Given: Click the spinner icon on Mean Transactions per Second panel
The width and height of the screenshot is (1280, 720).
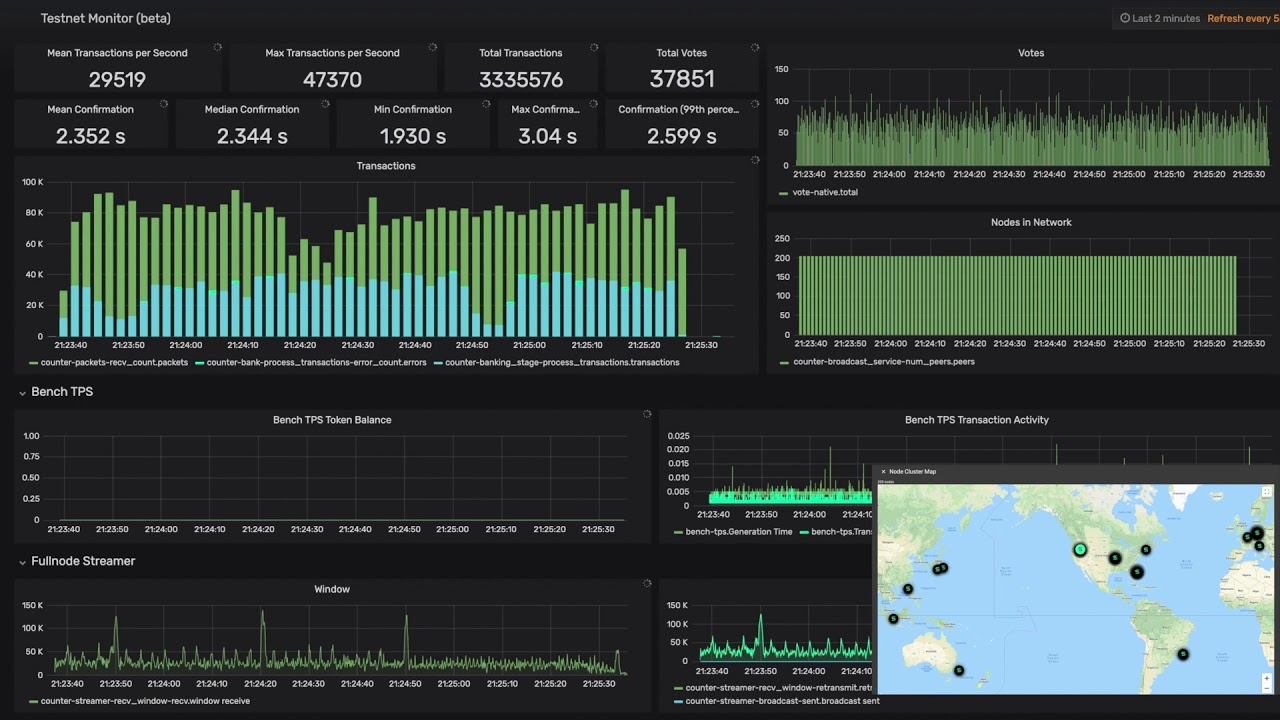Looking at the screenshot, I should [x=216, y=47].
